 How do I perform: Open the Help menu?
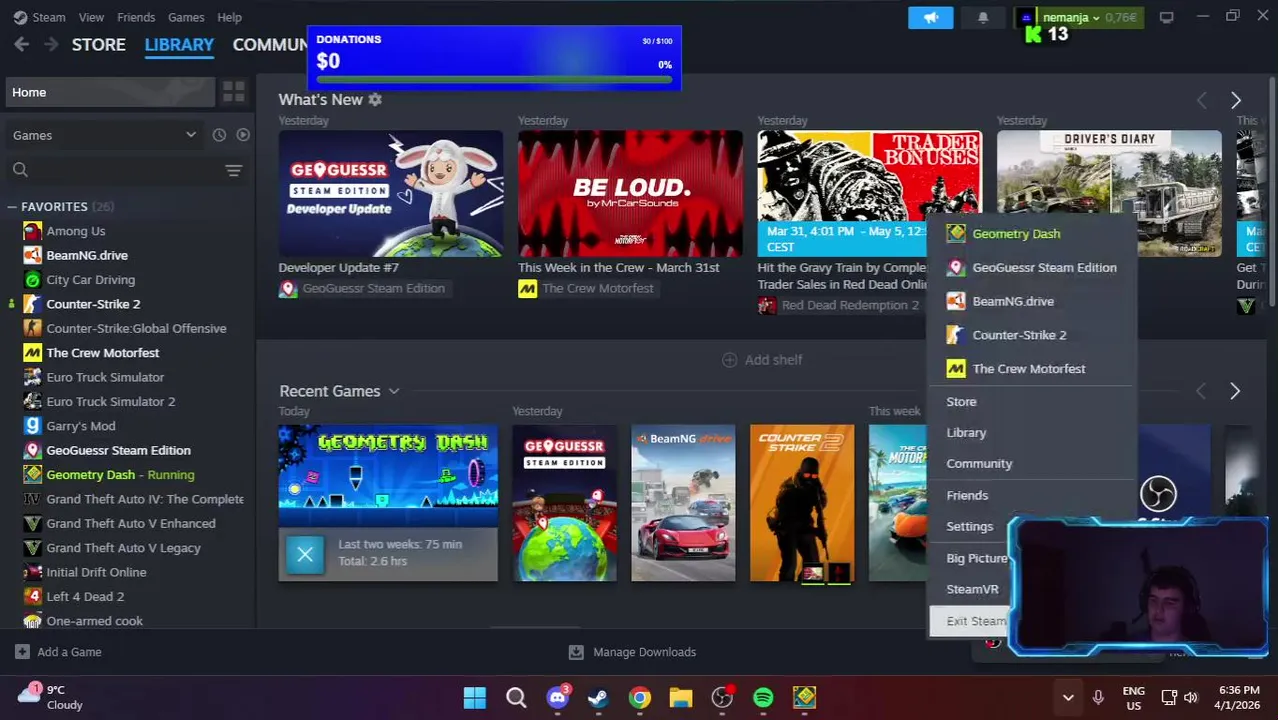click(229, 17)
